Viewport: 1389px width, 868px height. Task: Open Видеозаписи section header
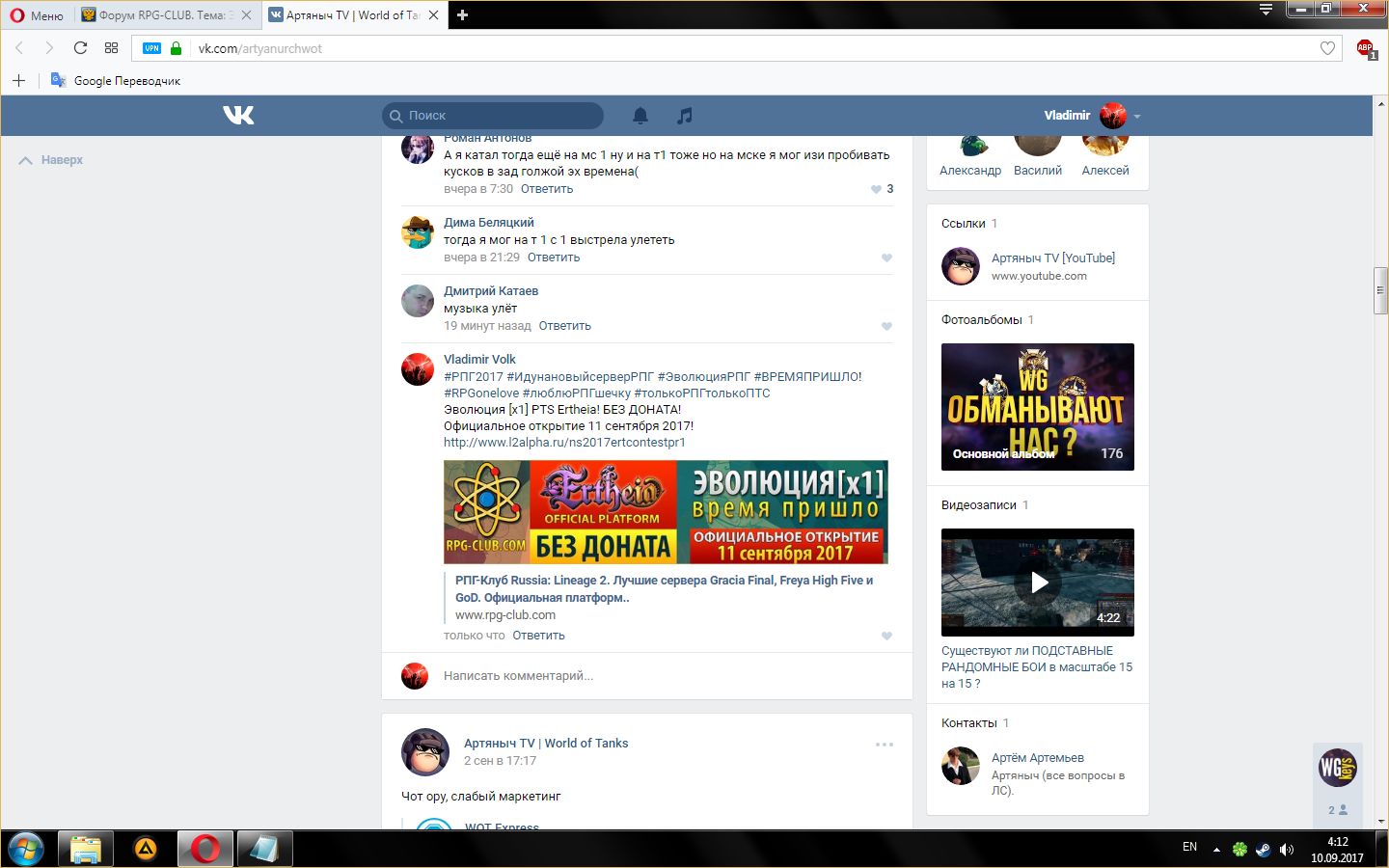click(978, 505)
